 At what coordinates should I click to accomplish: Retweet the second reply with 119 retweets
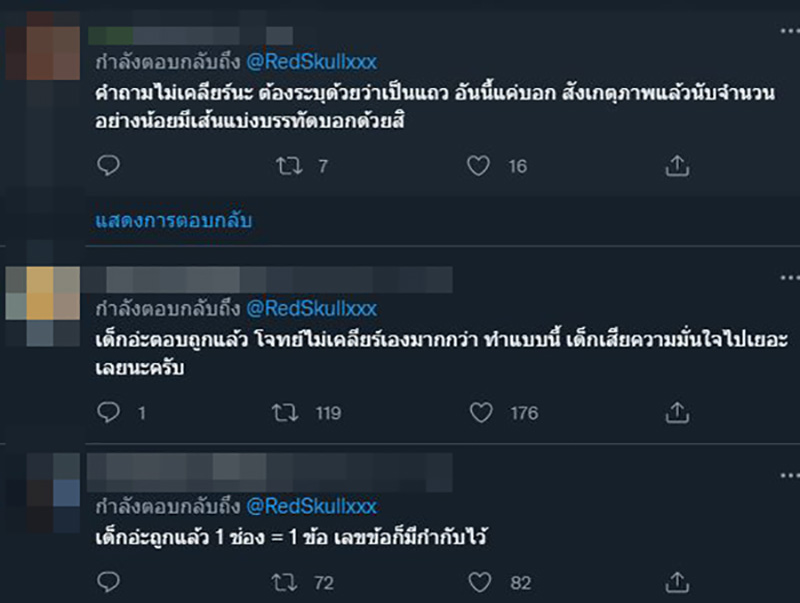click(290, 411)
